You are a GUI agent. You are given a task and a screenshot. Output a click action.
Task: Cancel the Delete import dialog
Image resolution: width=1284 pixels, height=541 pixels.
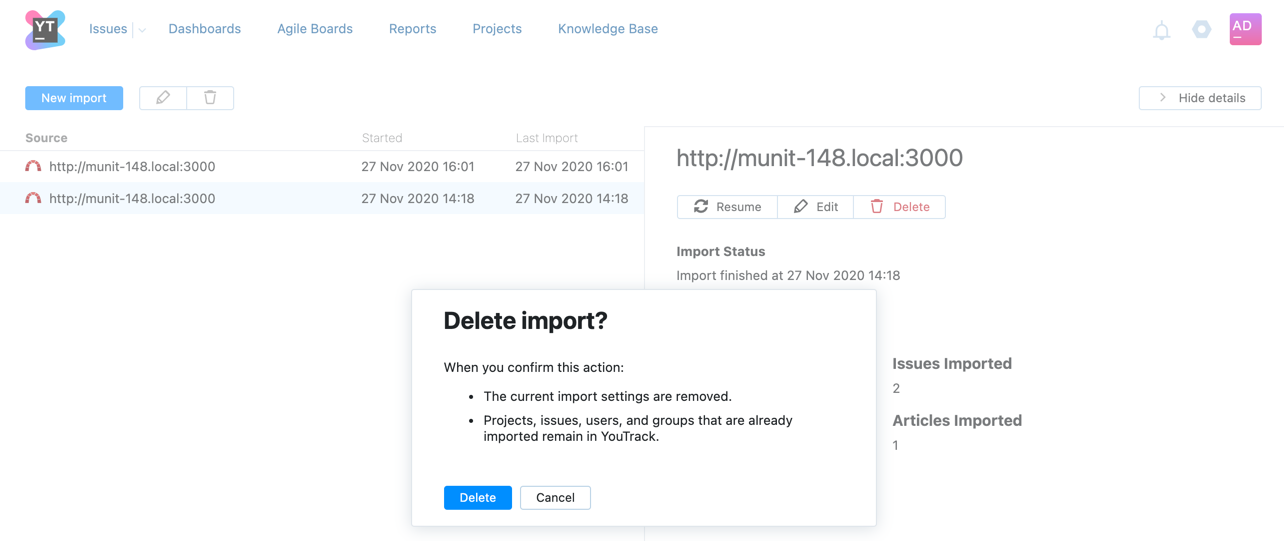coord(555,498)
